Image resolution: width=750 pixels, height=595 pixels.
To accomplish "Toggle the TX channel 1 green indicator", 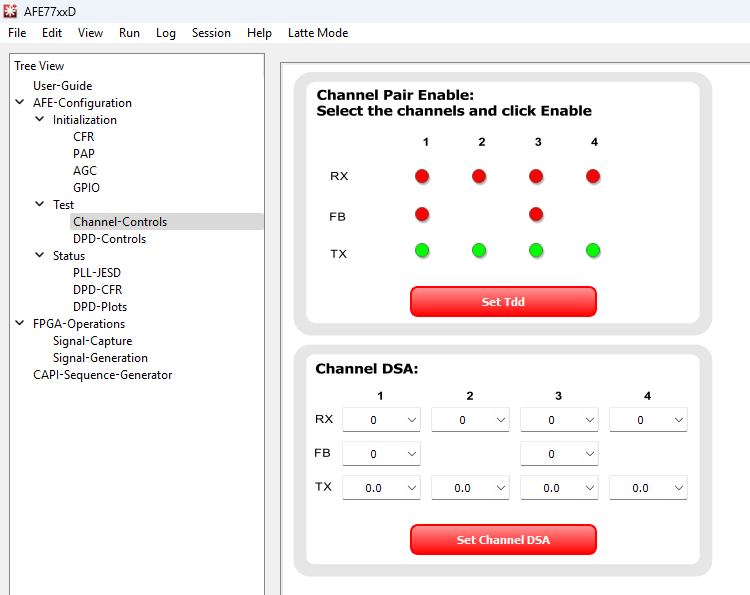I will tap(422, 250).
